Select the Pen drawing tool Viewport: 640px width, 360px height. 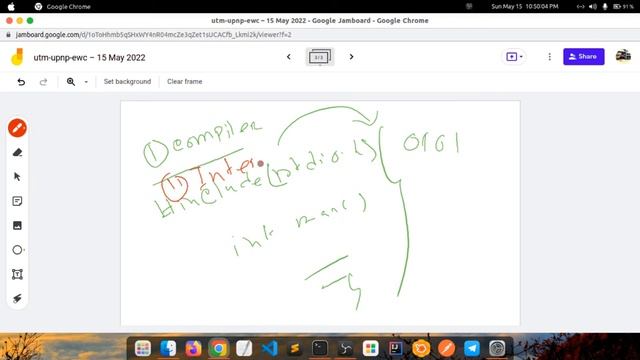pyautogui.click(x=17, y=128)
